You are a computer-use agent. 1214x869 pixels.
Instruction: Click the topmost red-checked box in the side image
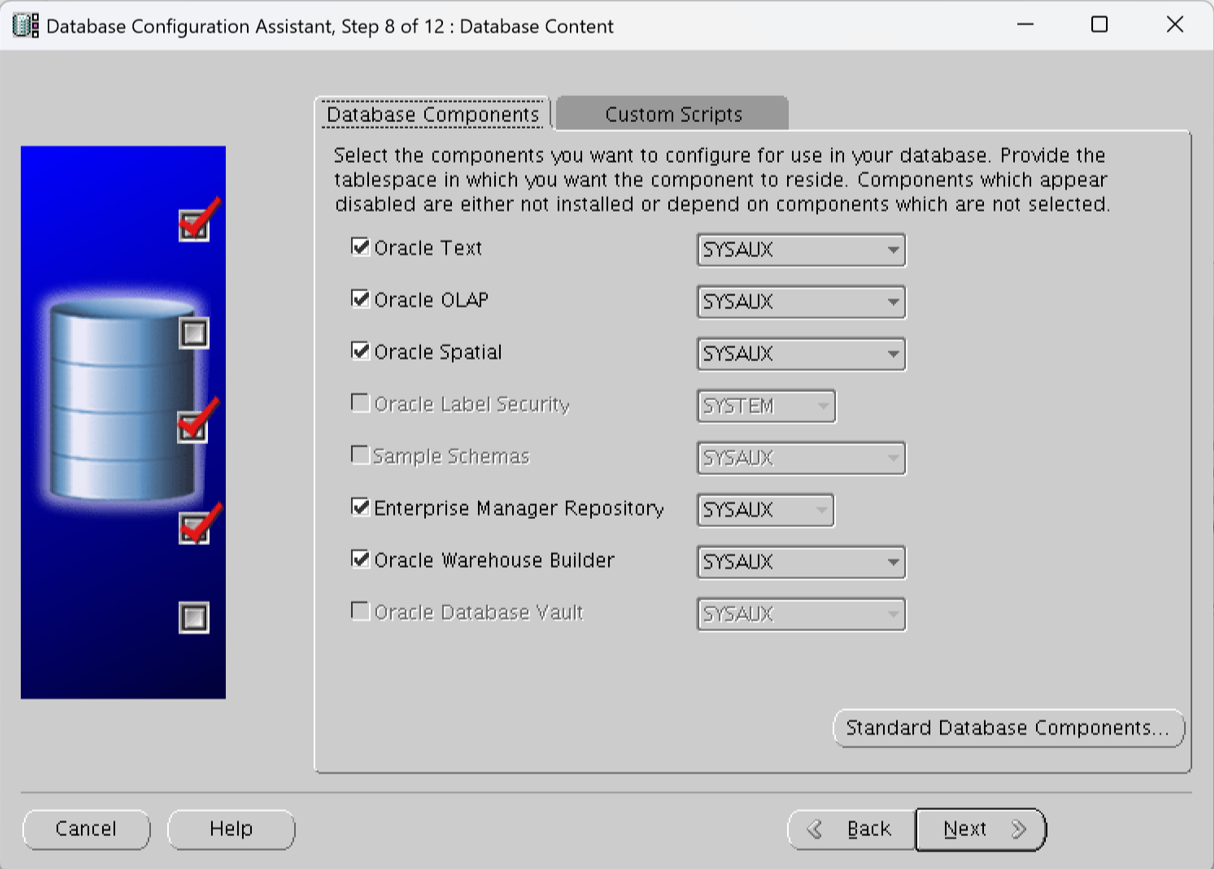[197, 221]
